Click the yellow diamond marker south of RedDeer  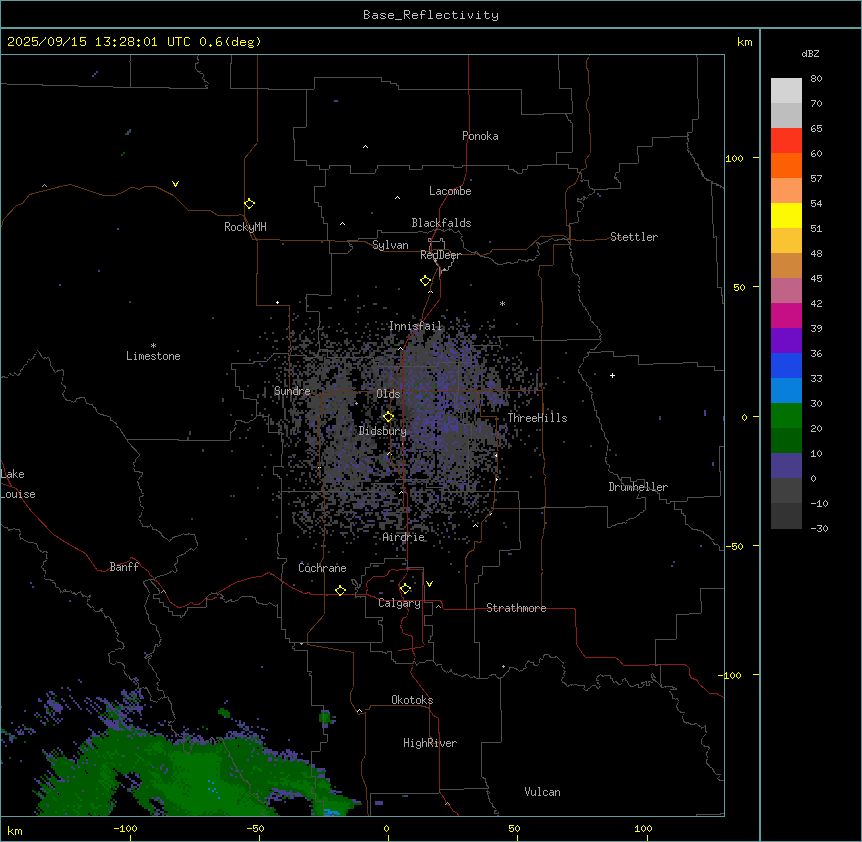(x=425, y=281)
